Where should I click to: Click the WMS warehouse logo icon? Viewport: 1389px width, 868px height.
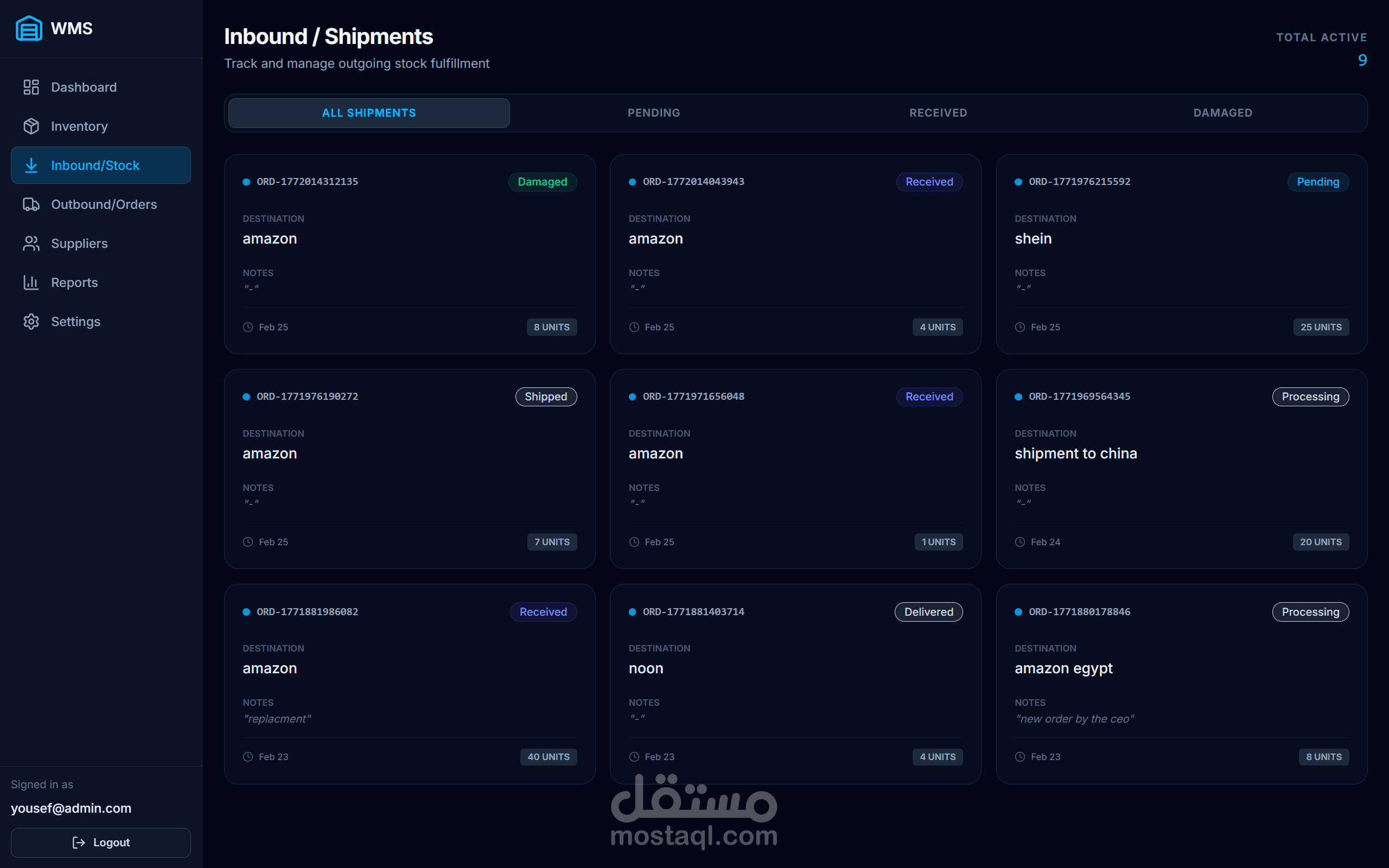pos(29,28)
